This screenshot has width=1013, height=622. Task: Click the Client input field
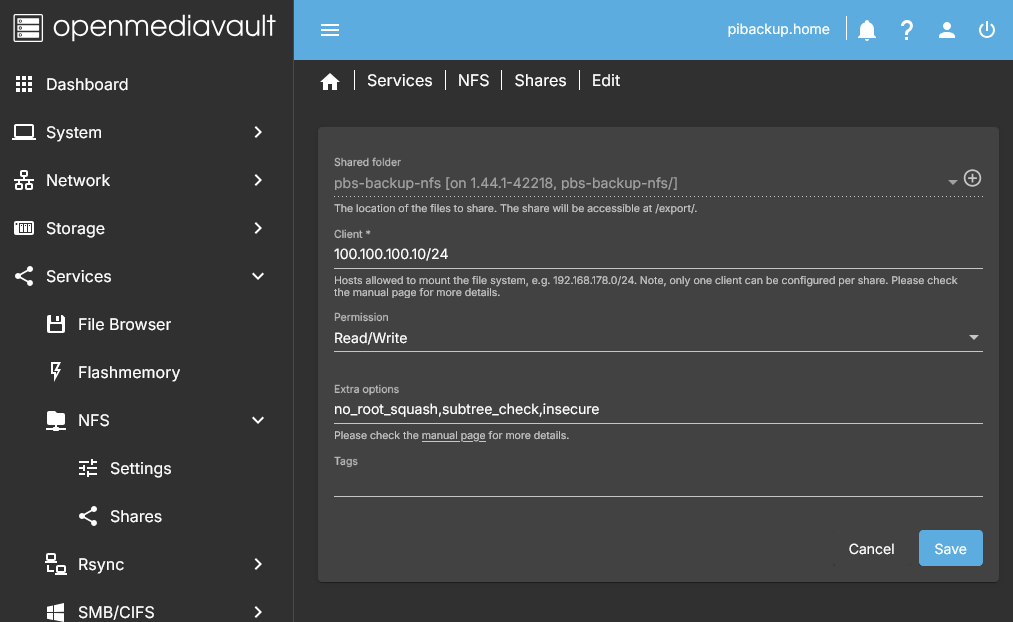point(657,255)
